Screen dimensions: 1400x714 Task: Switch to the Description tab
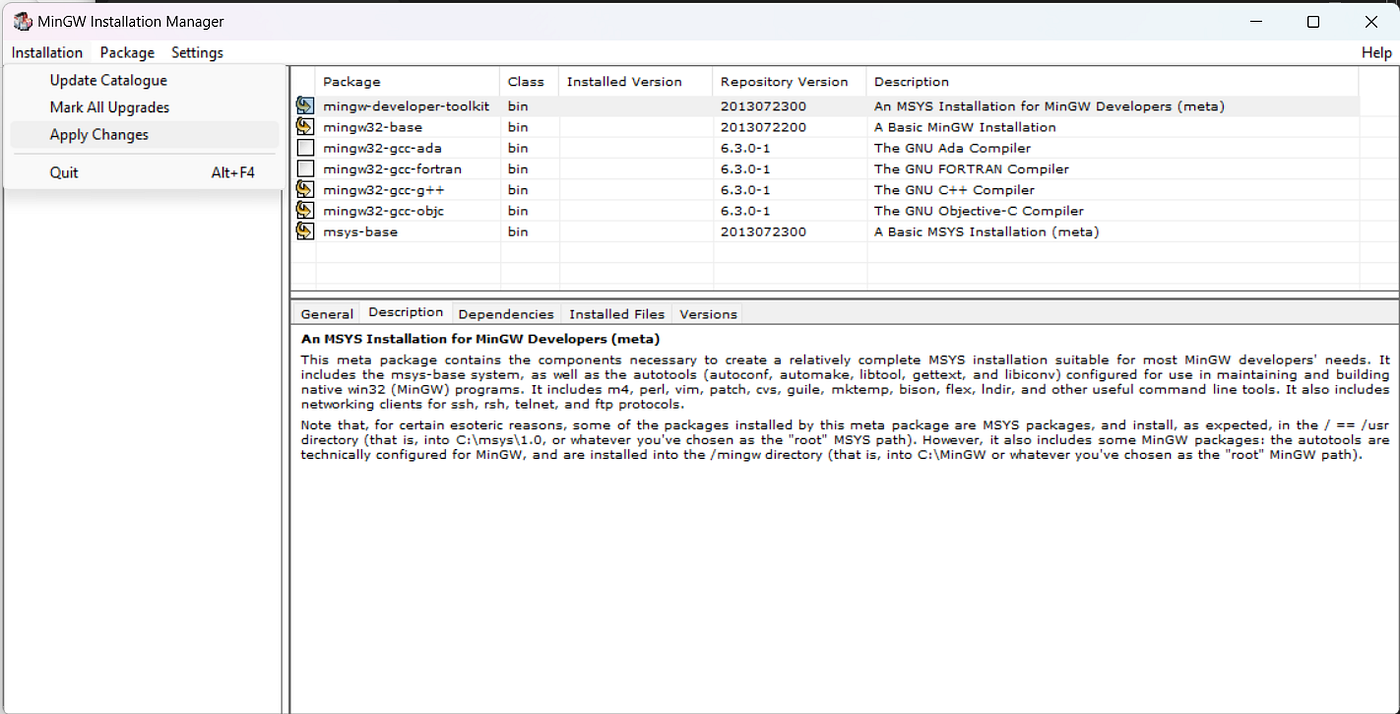click(x=406, y=312)
